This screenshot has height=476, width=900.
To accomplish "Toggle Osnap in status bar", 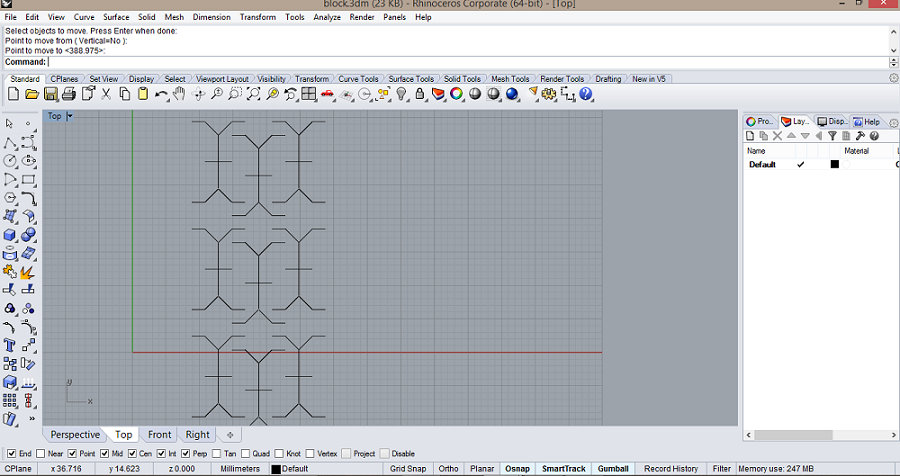I will (517, 469).
